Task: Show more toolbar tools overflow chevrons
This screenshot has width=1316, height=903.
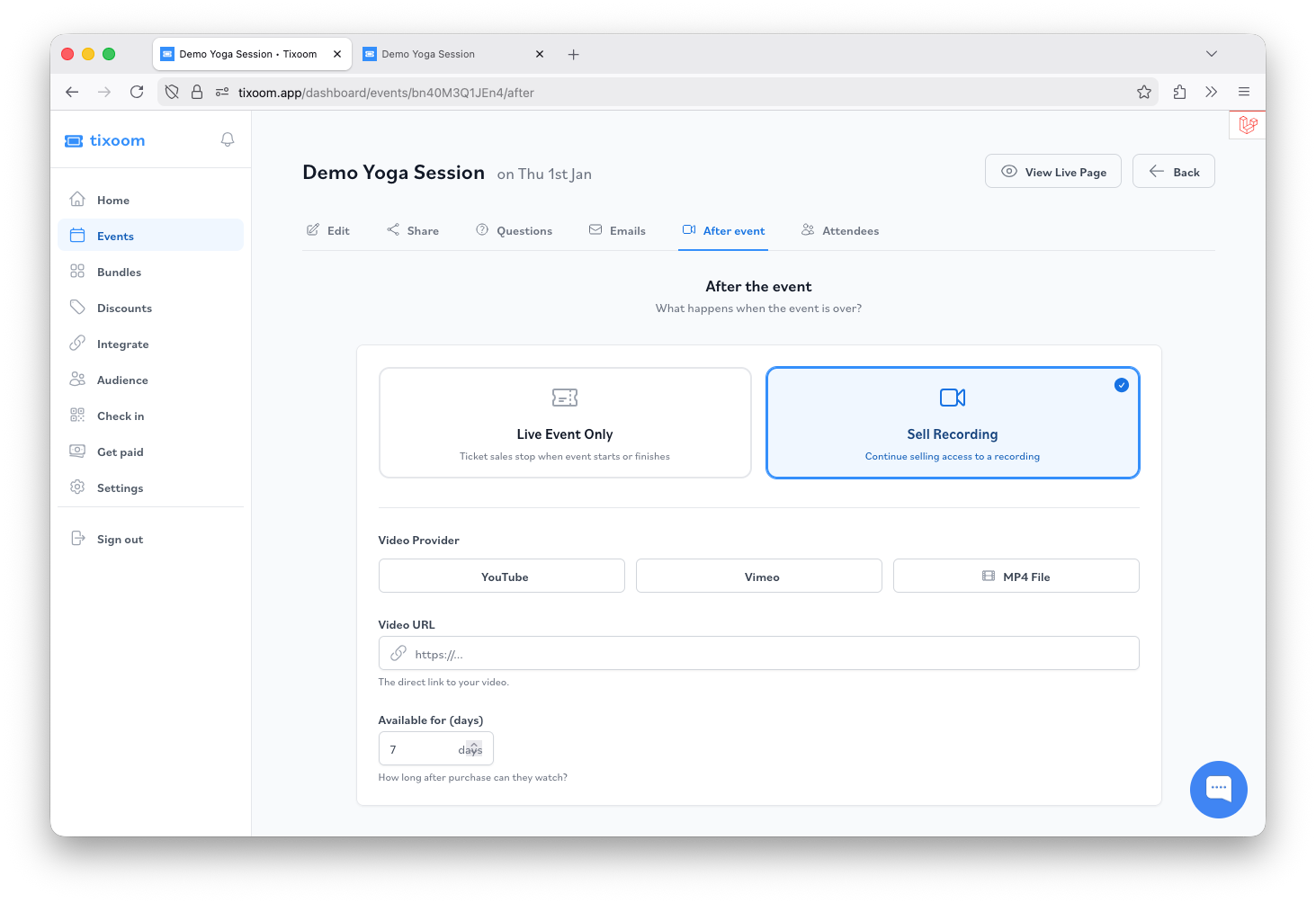Action: click(x=1211, y=92)
